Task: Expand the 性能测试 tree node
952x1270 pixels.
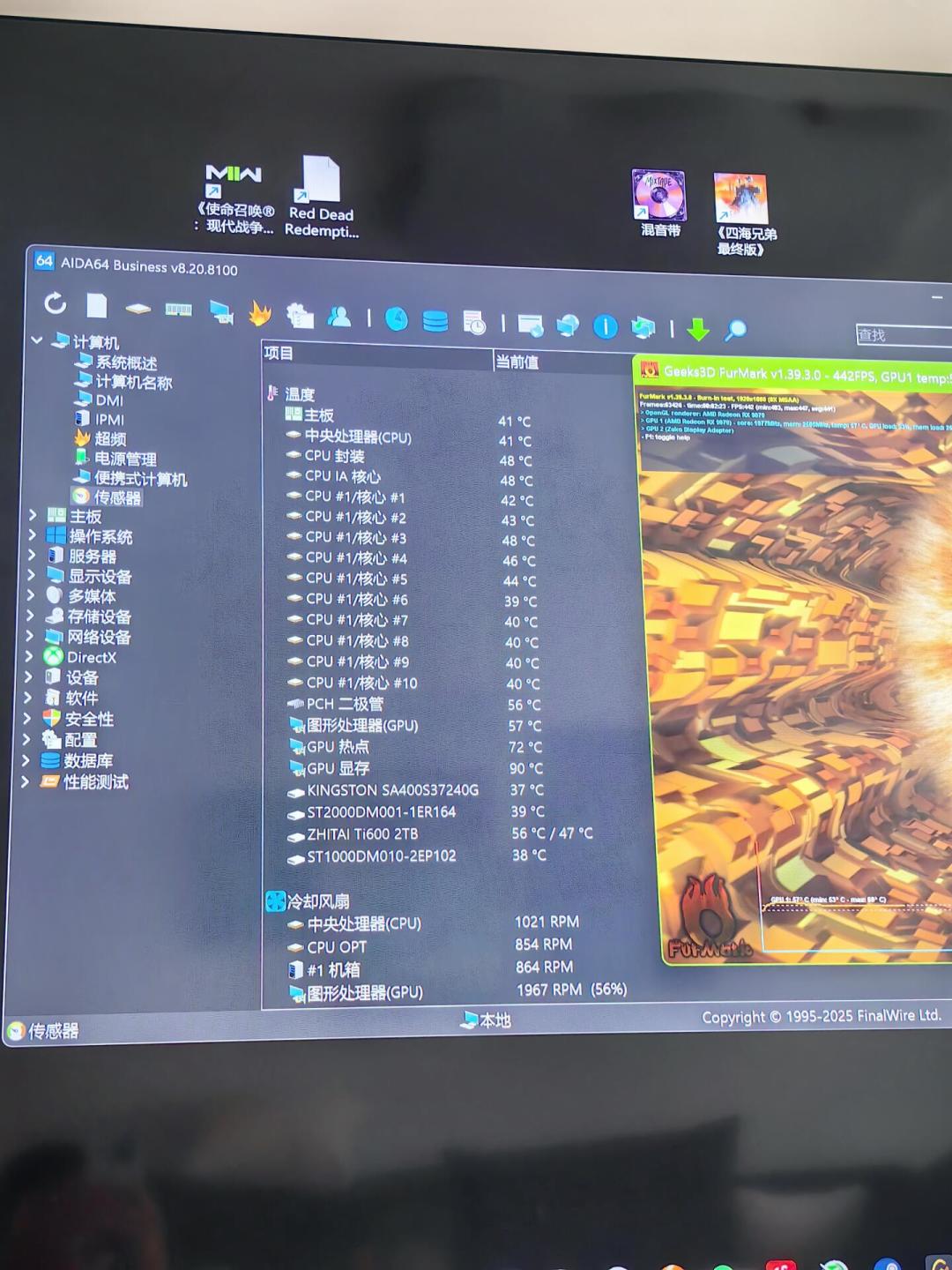Action: pos(26,781)
